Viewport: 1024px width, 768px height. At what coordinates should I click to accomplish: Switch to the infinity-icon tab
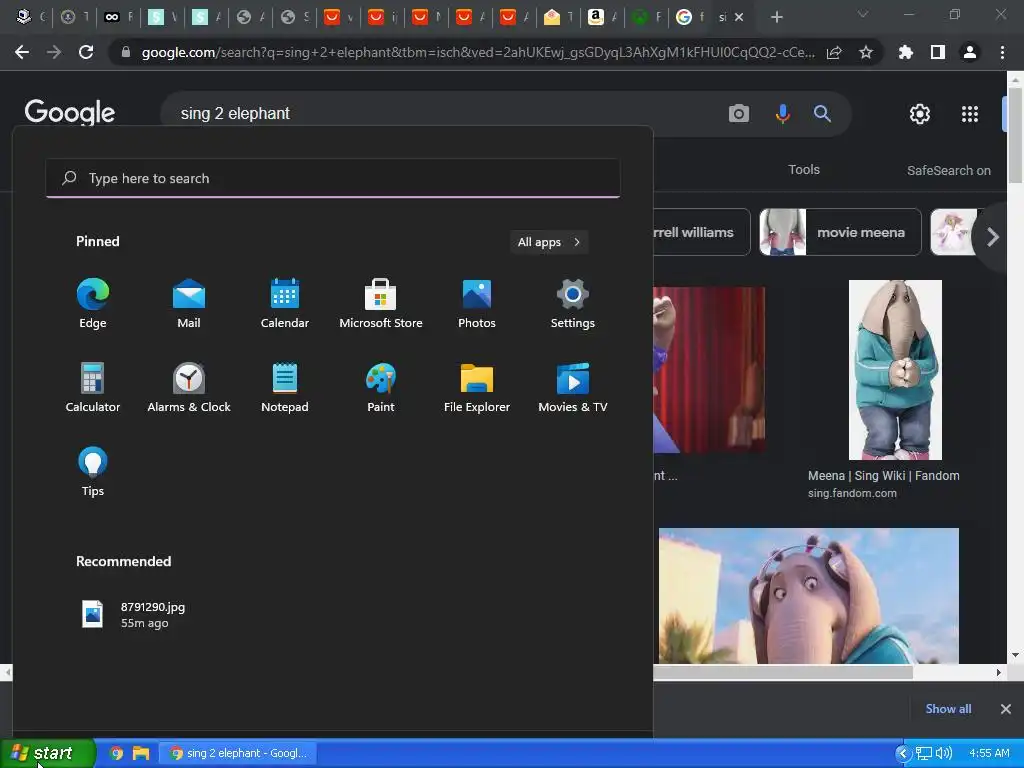point(118,17)
